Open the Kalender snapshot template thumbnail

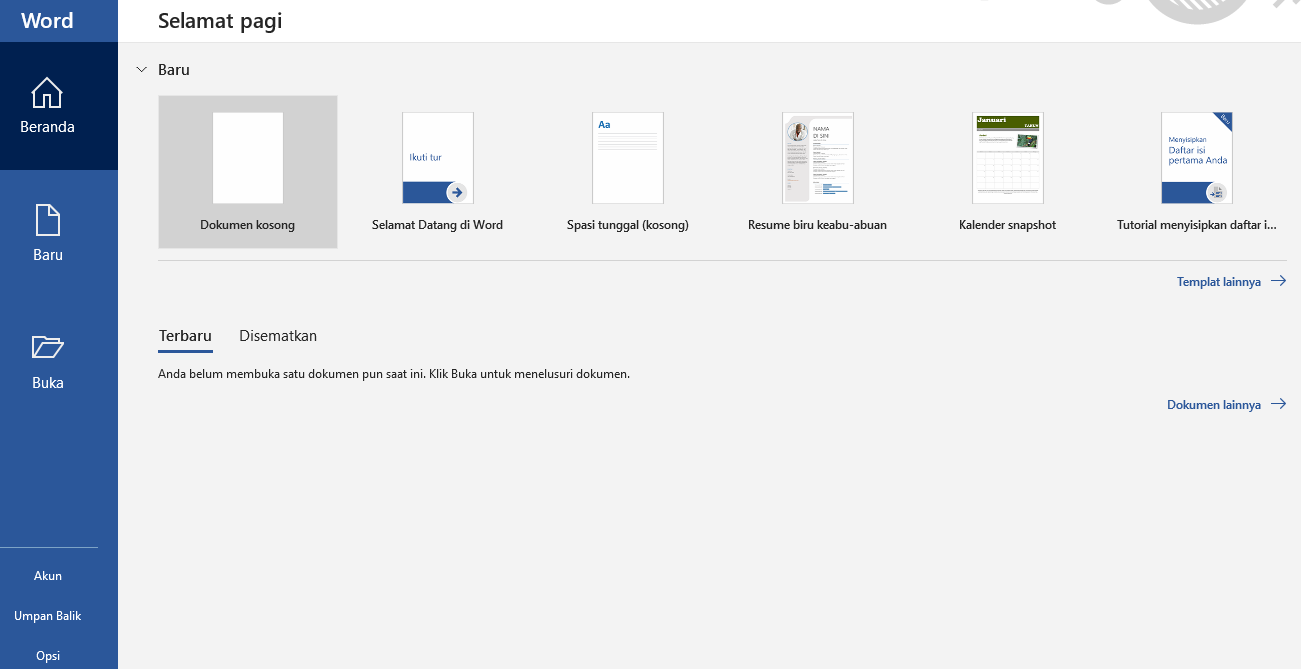(x=1008, y=158)
